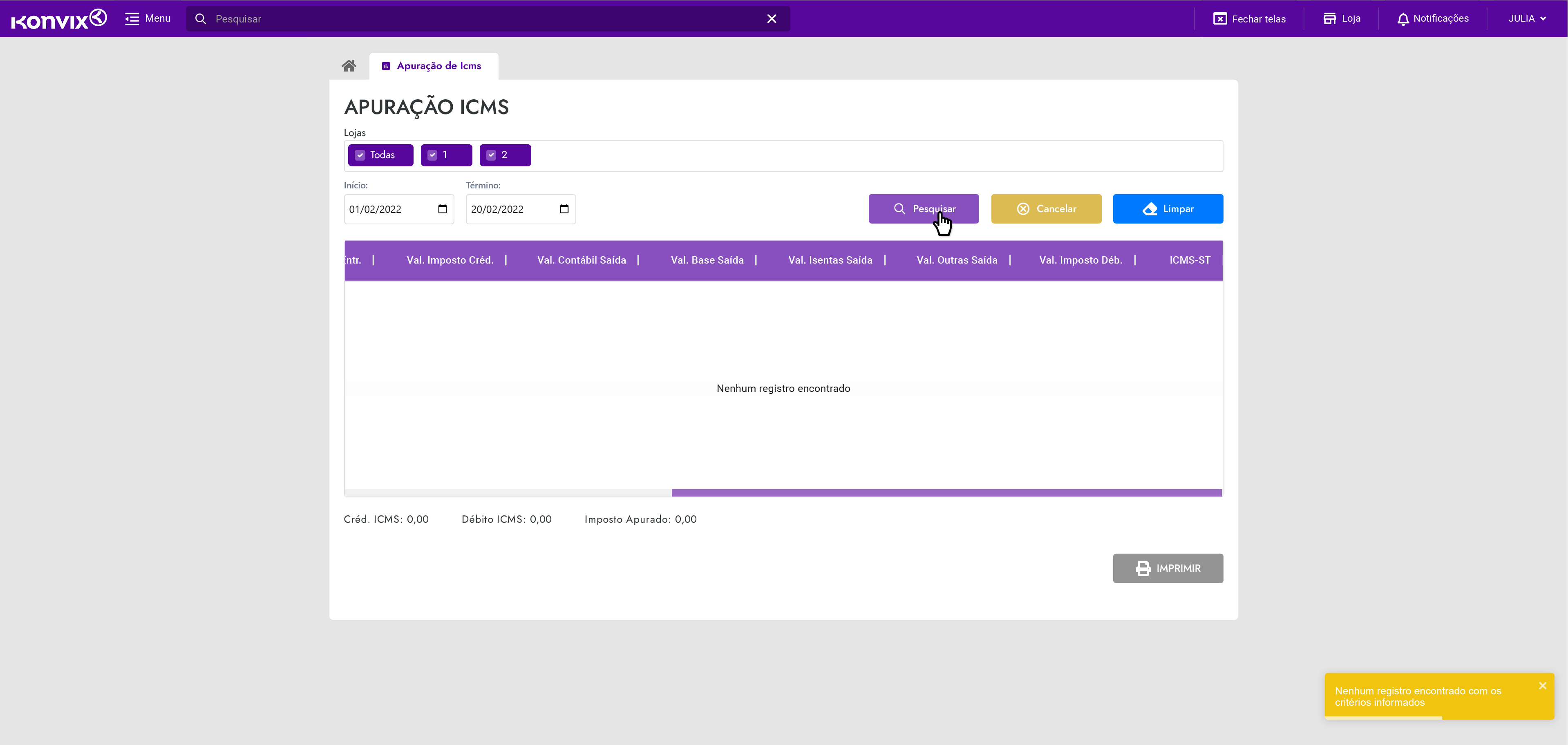The image size is (1568, 745).
Task: Select the Apuração de Icms tab
Action: pyautogui.click(x=434, y=66)
